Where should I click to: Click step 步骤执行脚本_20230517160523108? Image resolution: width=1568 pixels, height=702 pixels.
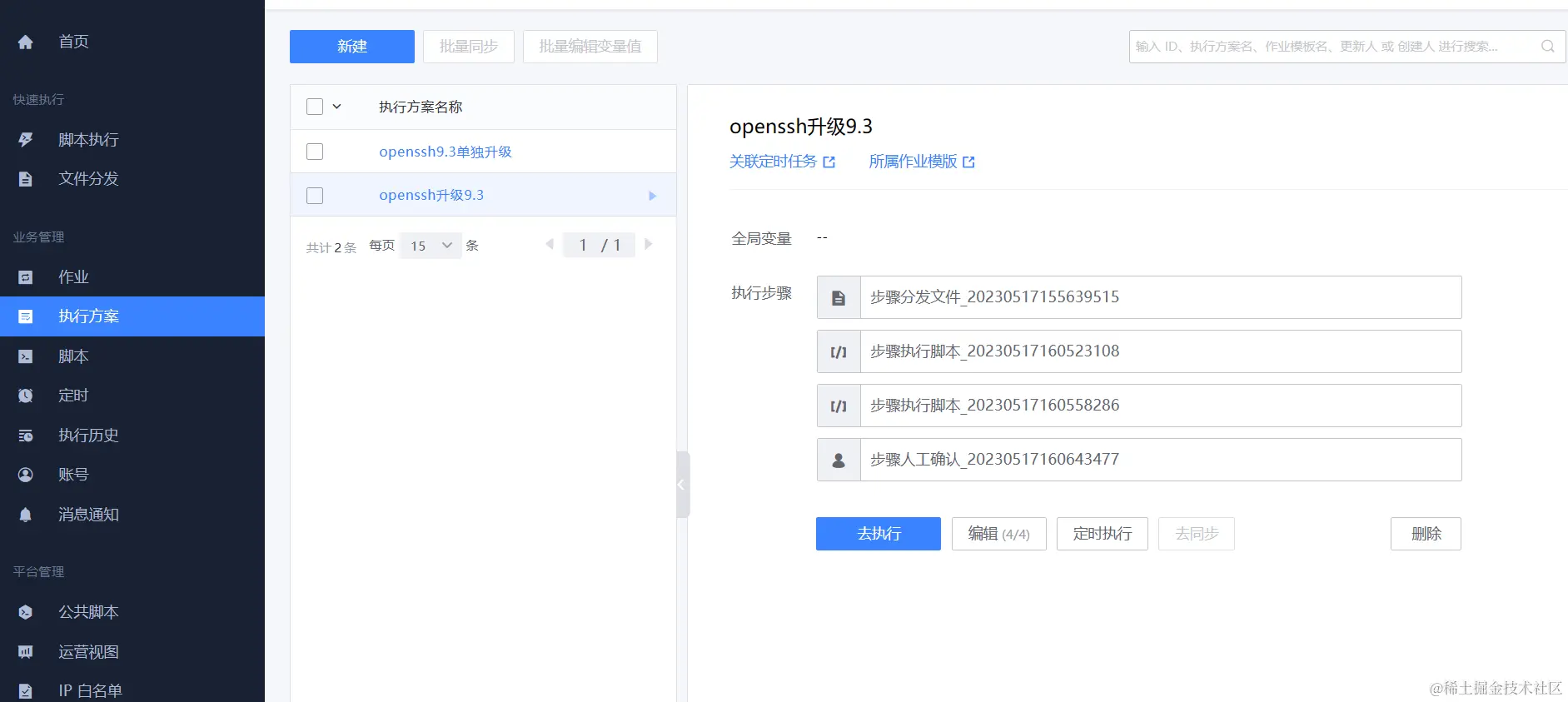coord(1139,351)
